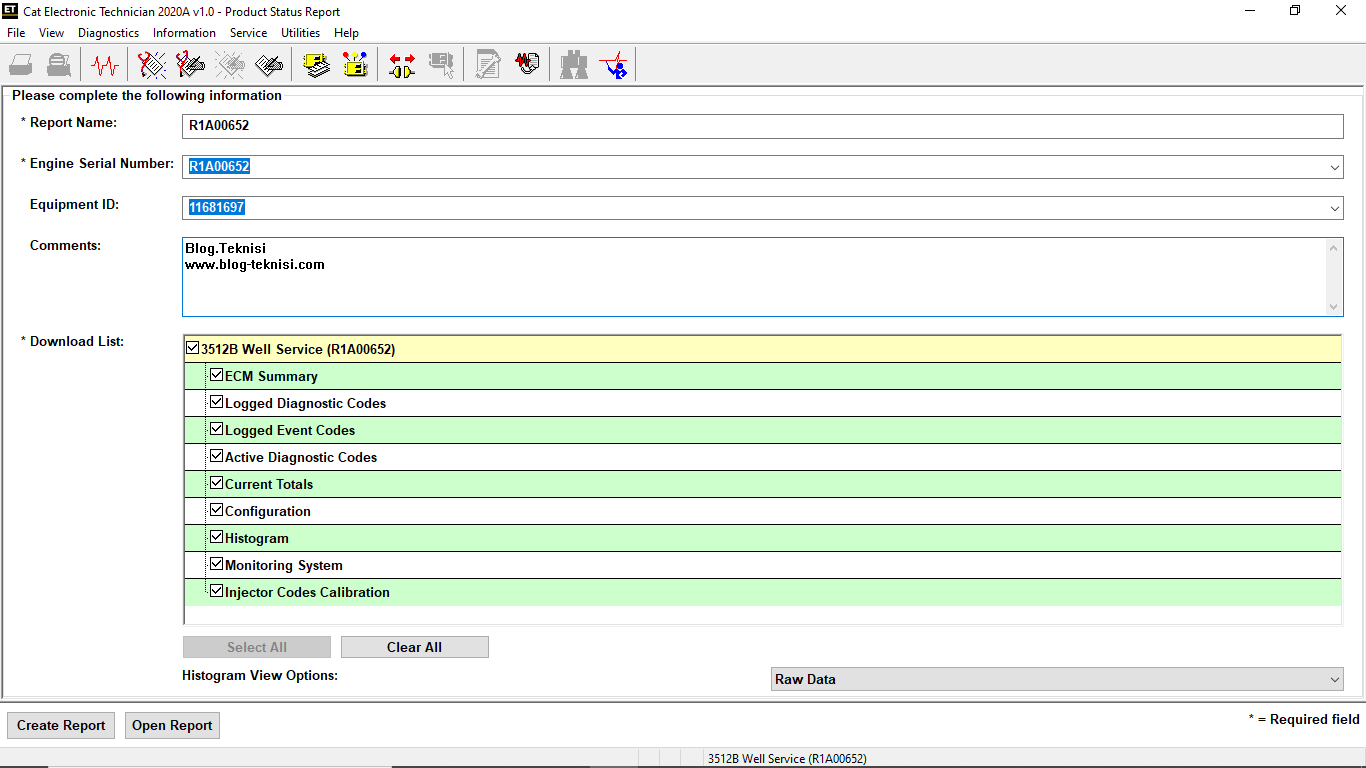Image resolution: width=1366 pixels, height=768 pixels.
Task: Open the Engine Serial Number dropdown
Action: click(1335, 167)
